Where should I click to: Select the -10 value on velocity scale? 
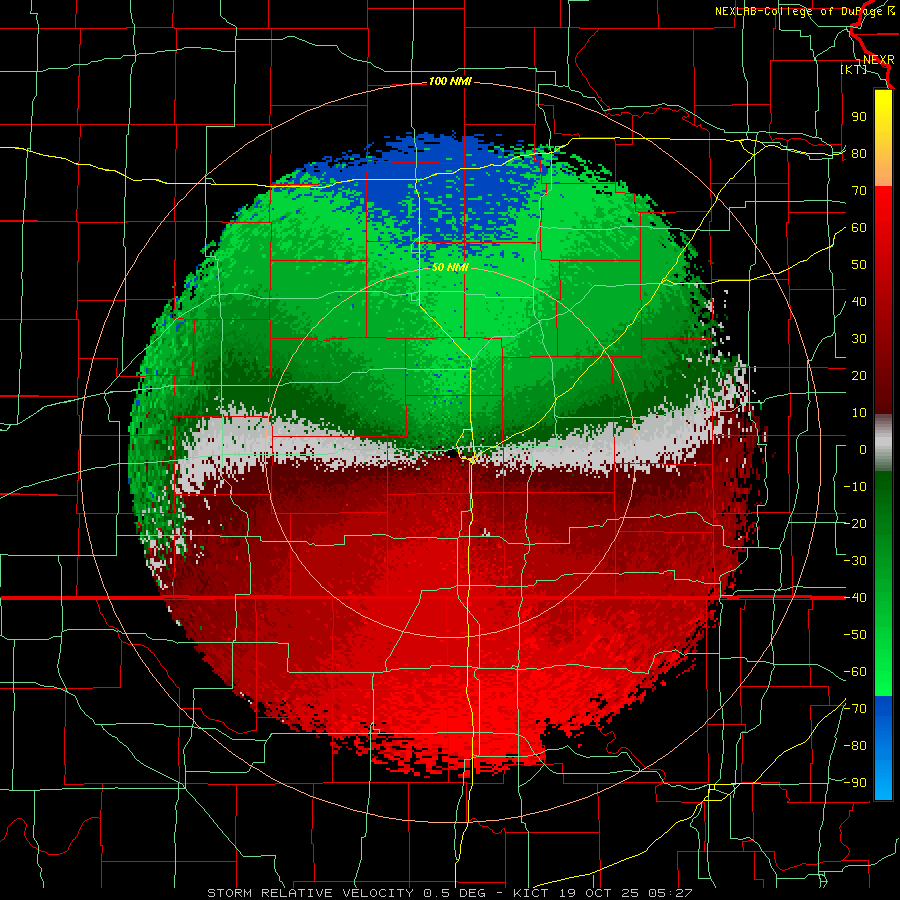[855, 487]
